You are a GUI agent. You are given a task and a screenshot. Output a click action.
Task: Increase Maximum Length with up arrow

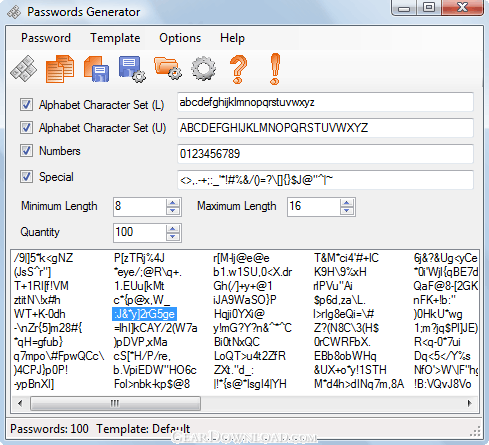tap(347, 203)
